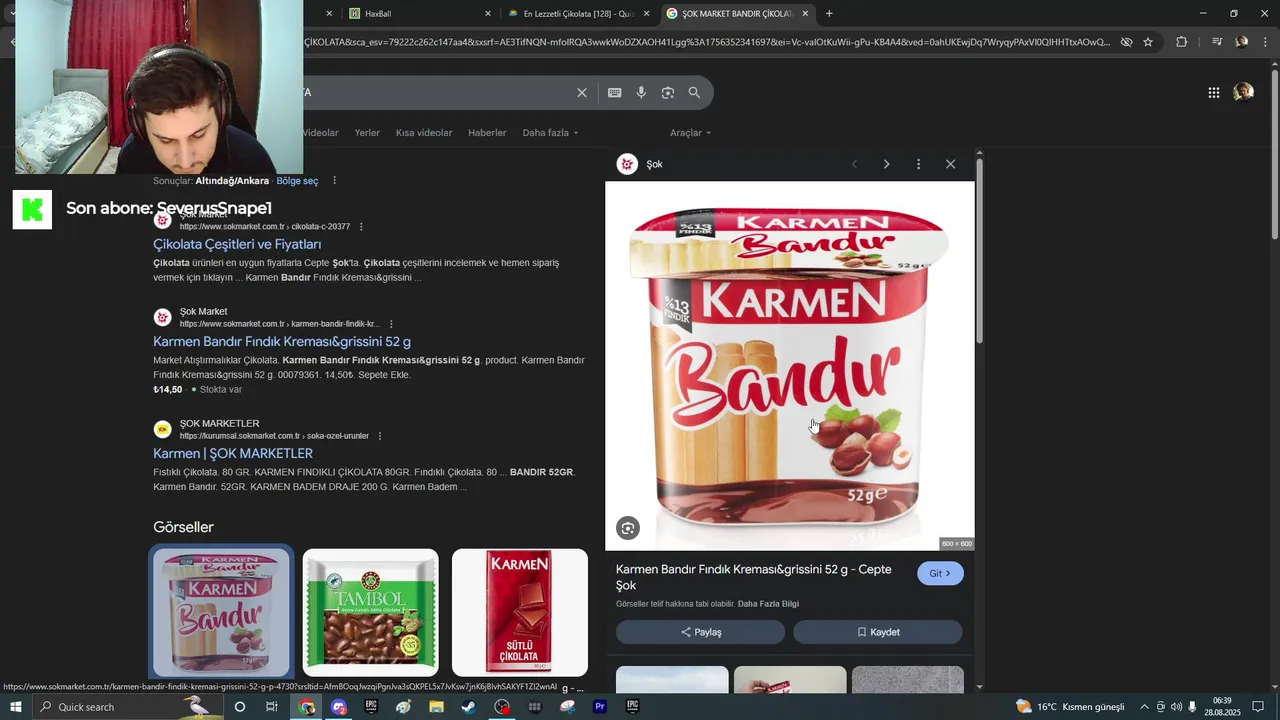Switch to Kısa videolar tab
This screenshot has width=1280, height=720.
tap(424, 133)
